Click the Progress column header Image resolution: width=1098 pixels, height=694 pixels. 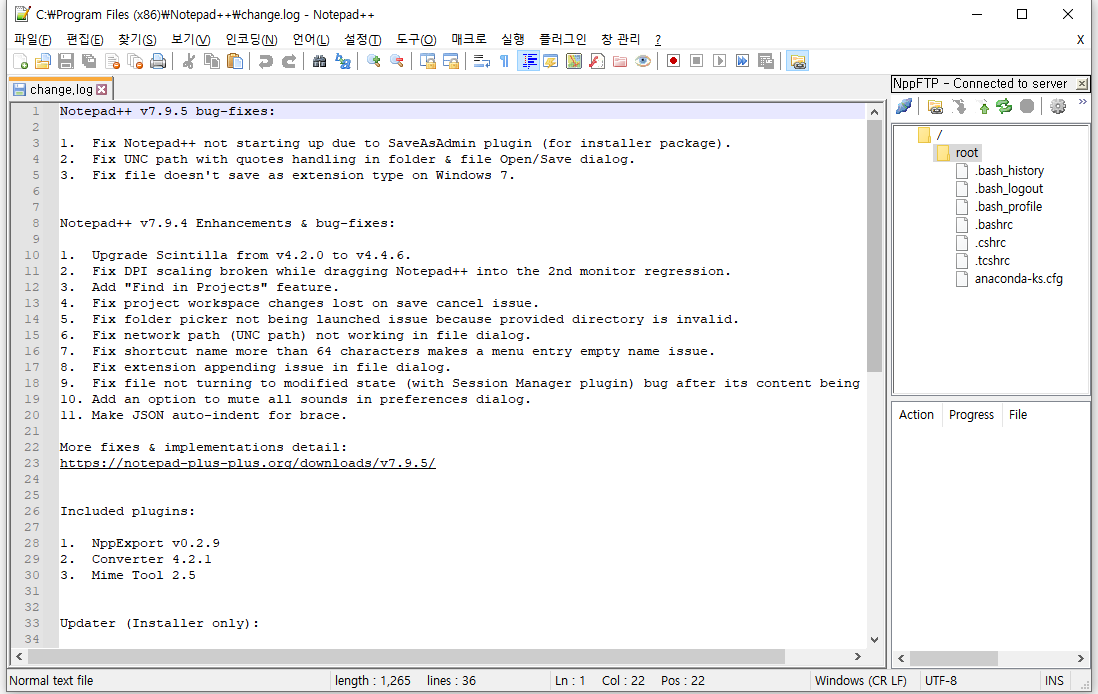click(x=971, y=415)
